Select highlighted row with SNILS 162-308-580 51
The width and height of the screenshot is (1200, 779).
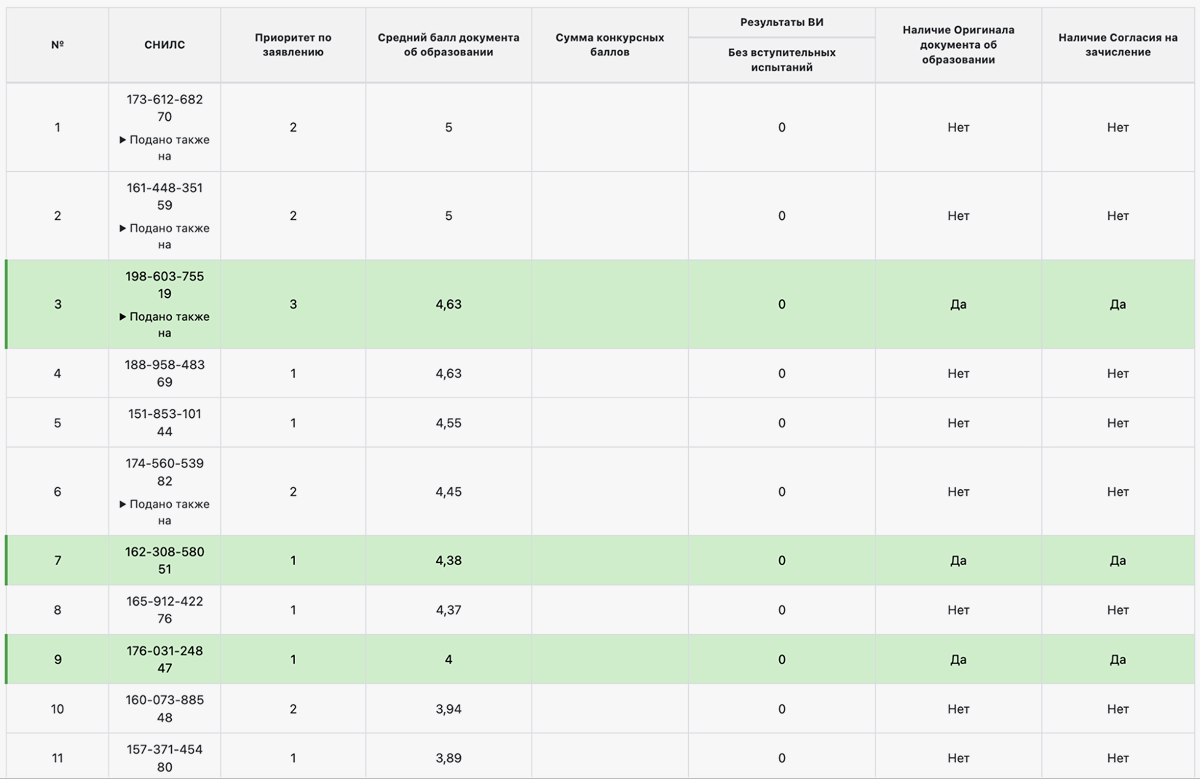pos(600,560)
